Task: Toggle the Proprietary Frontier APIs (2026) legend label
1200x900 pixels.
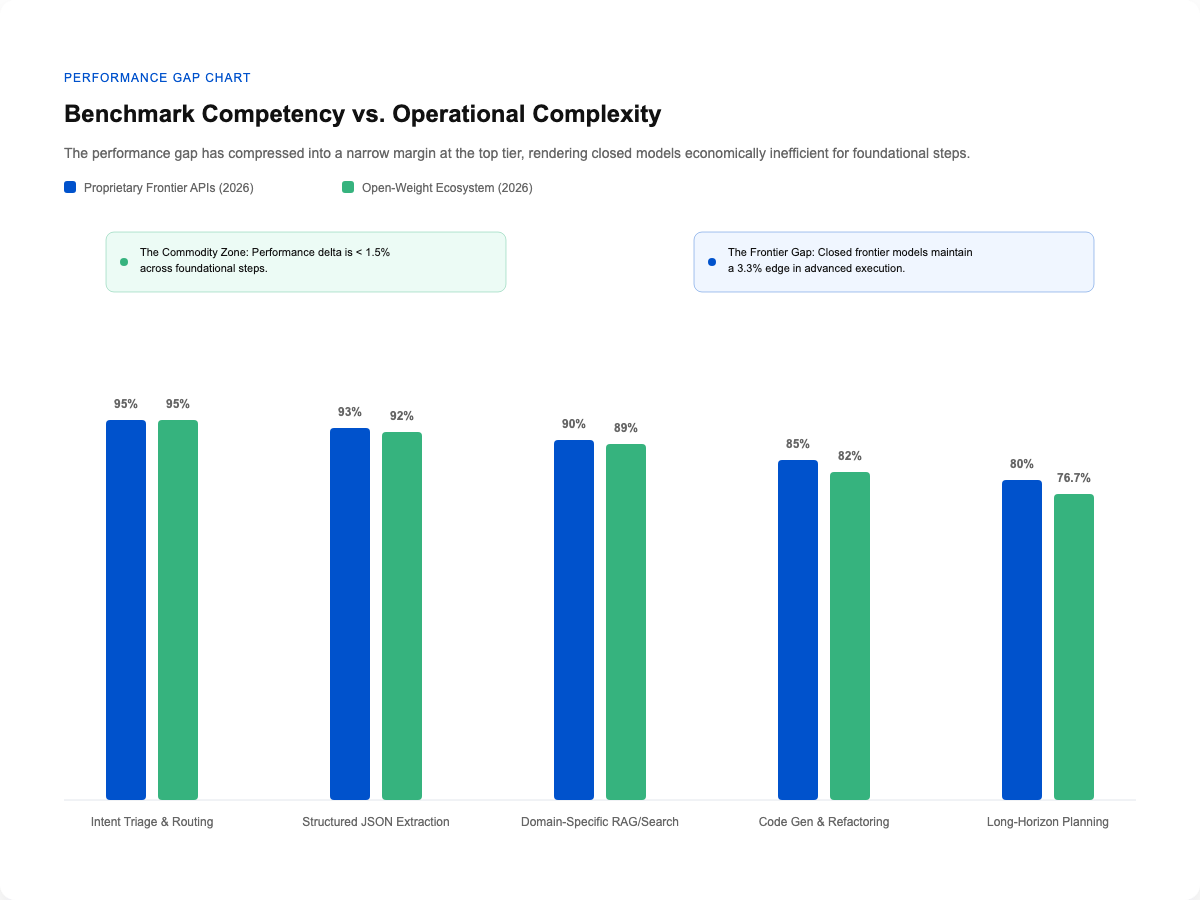Action: coord(169,188)
